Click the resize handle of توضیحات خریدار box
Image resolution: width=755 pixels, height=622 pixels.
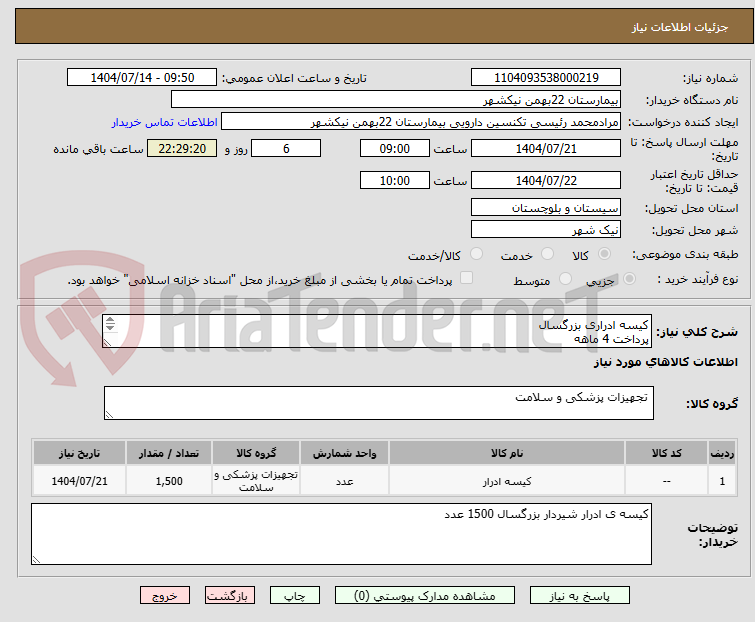click(x=36, y=559)
